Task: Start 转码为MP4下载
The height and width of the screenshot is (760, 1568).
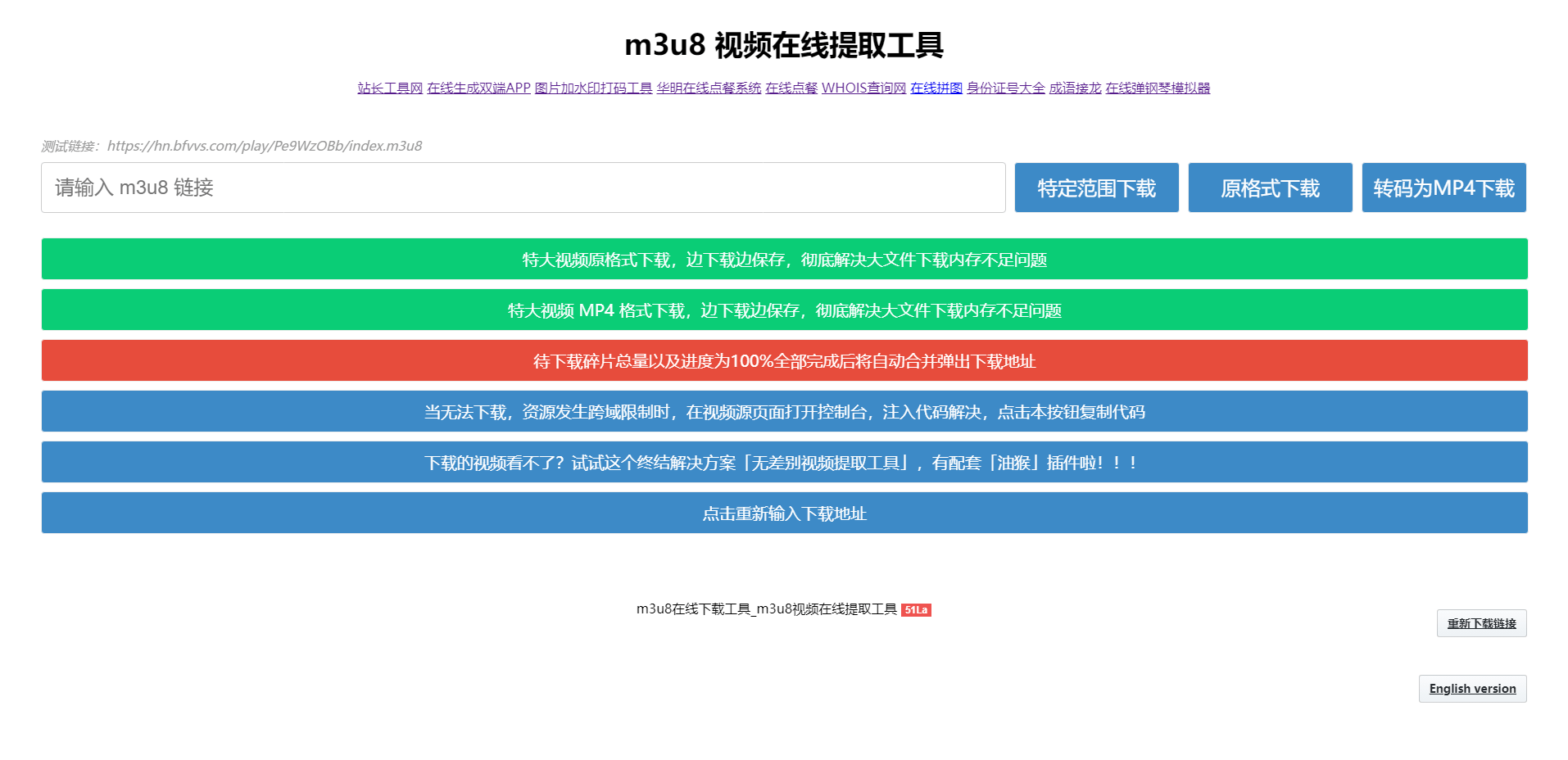Action: click(1444, 188)
